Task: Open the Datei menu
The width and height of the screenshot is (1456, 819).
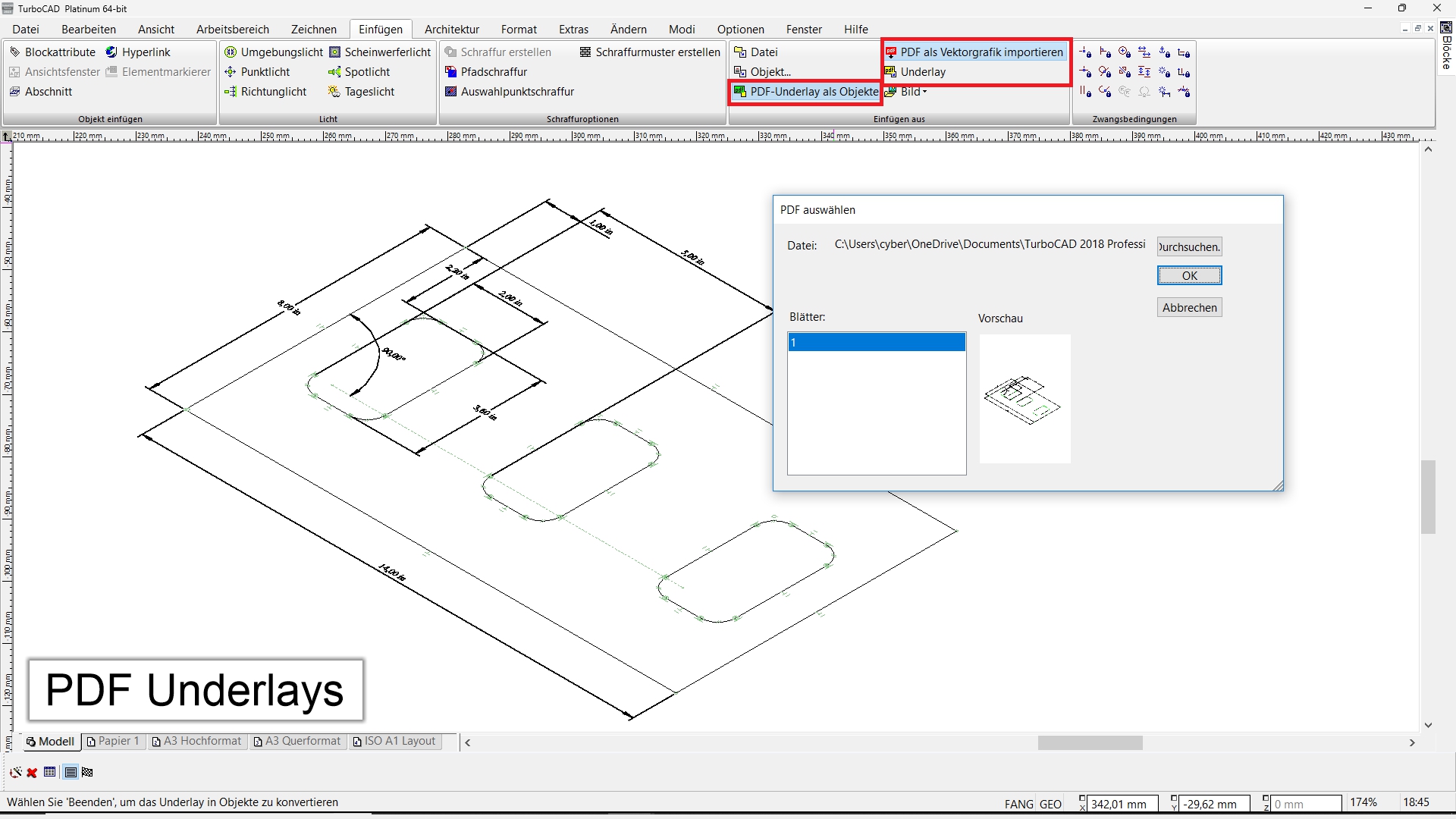Action: click(x=26, y=30)
